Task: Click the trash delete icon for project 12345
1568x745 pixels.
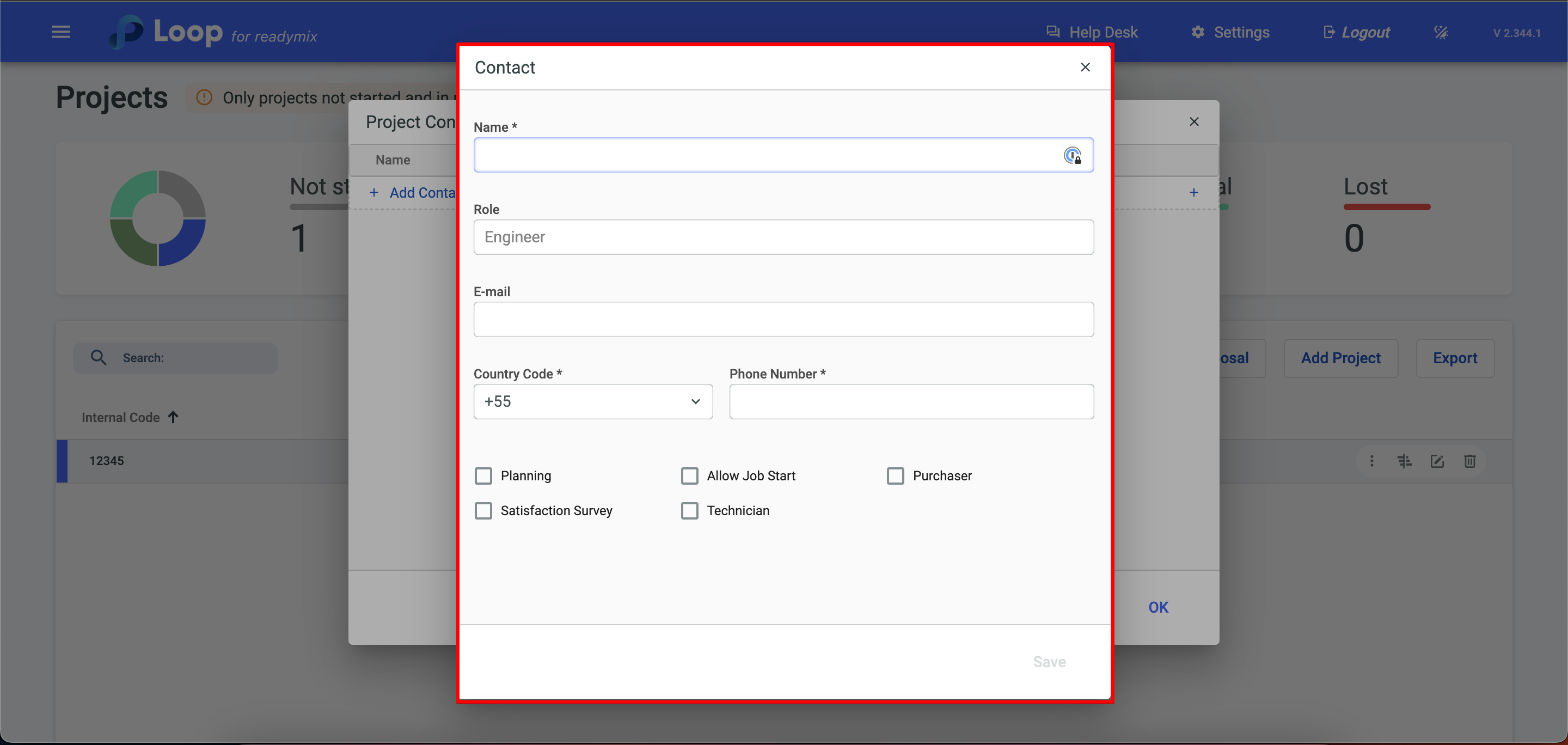Action: [x=1469, y=461]
